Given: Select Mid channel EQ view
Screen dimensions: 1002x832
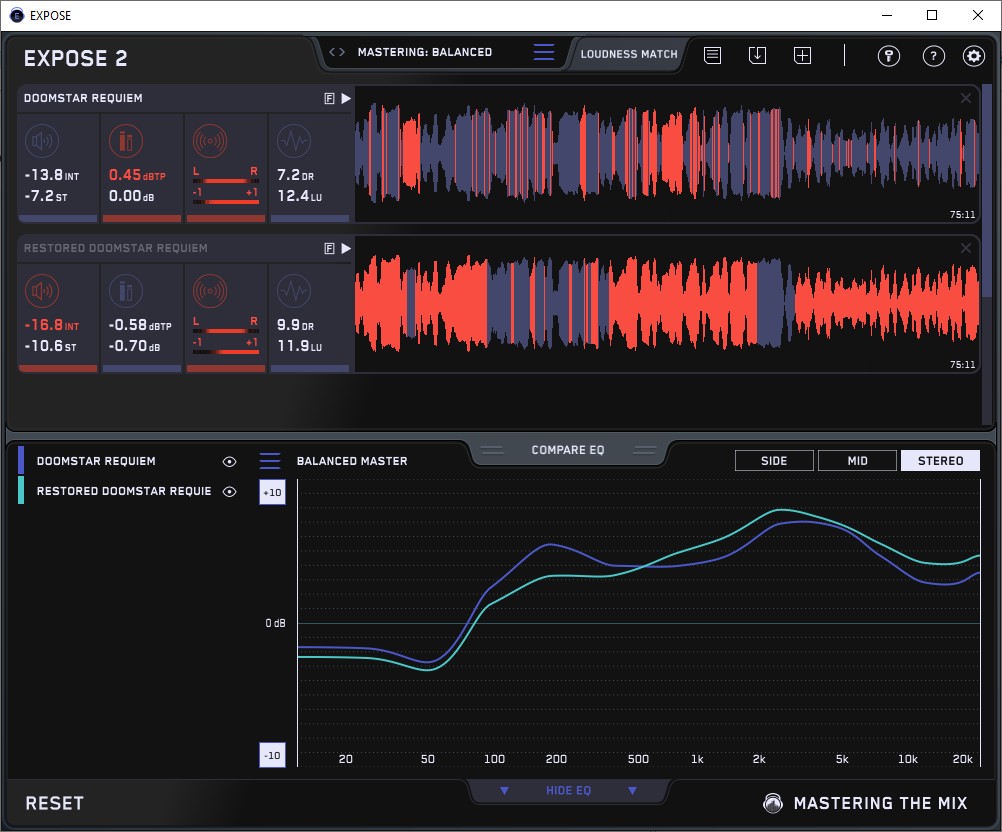Looking at the screenshot, I should point(857,461).
